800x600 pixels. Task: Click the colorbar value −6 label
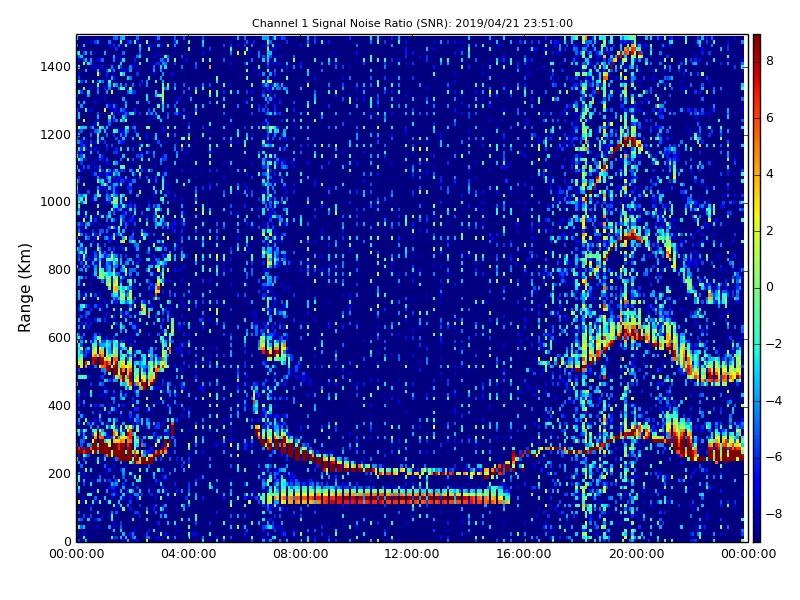[x=773, y=457]
